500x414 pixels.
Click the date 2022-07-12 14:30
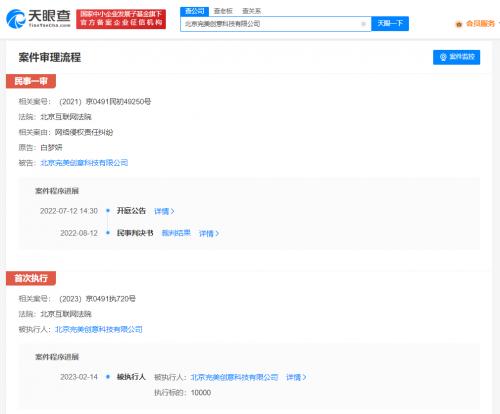click(69, 211)
